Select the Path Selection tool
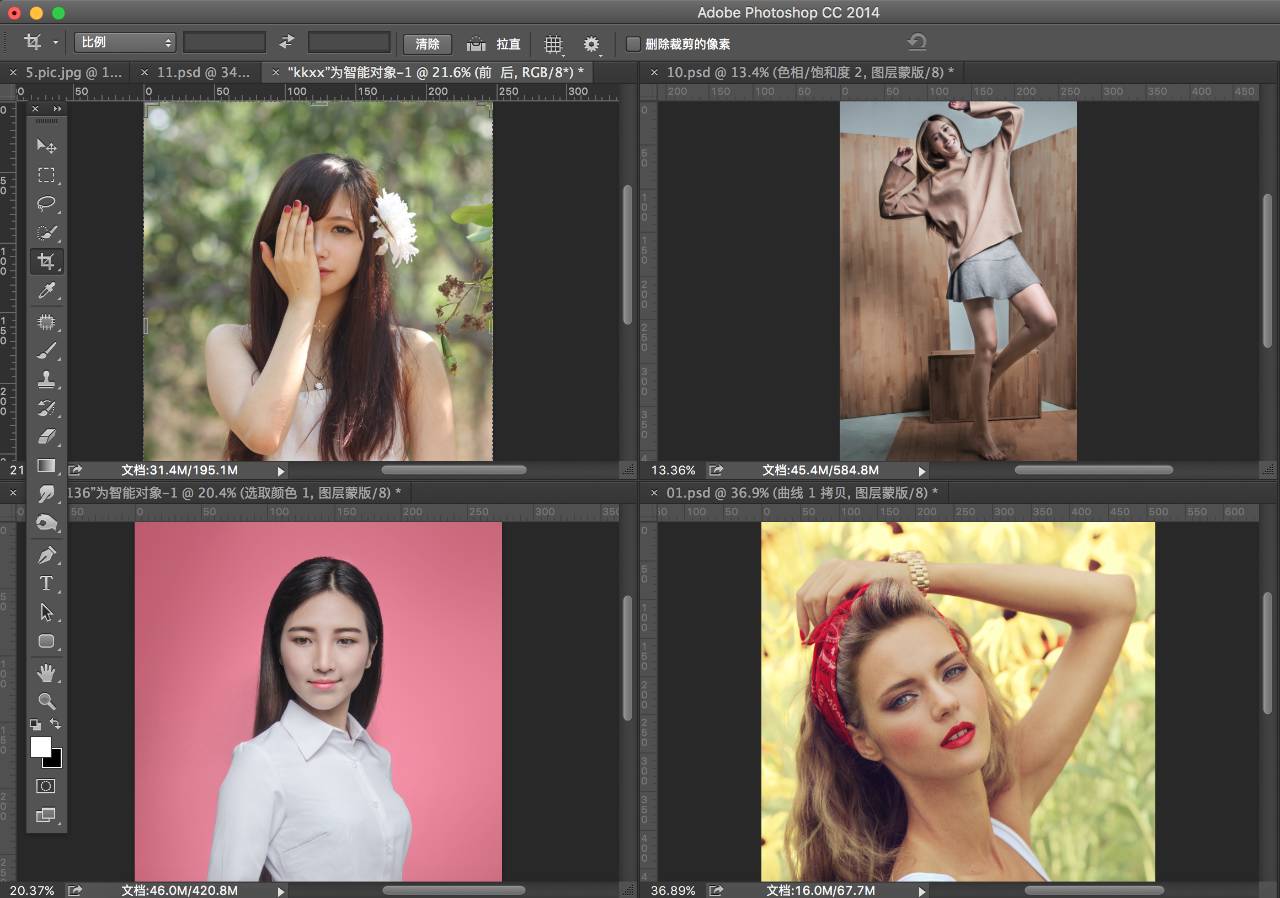The image size is (1280, 898). [x=46, y=612]
